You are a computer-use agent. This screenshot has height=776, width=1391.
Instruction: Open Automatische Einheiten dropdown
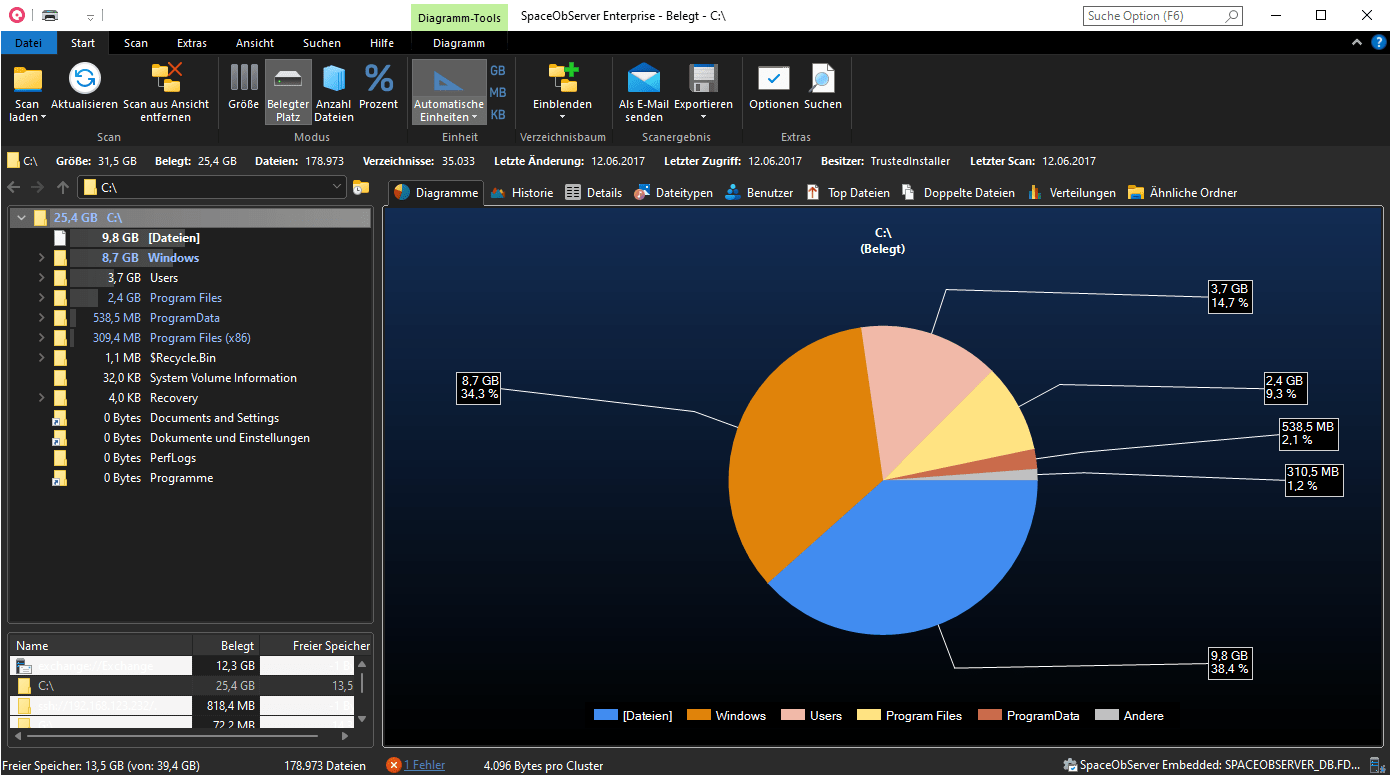pyautogui.click(x=449, y=92)
